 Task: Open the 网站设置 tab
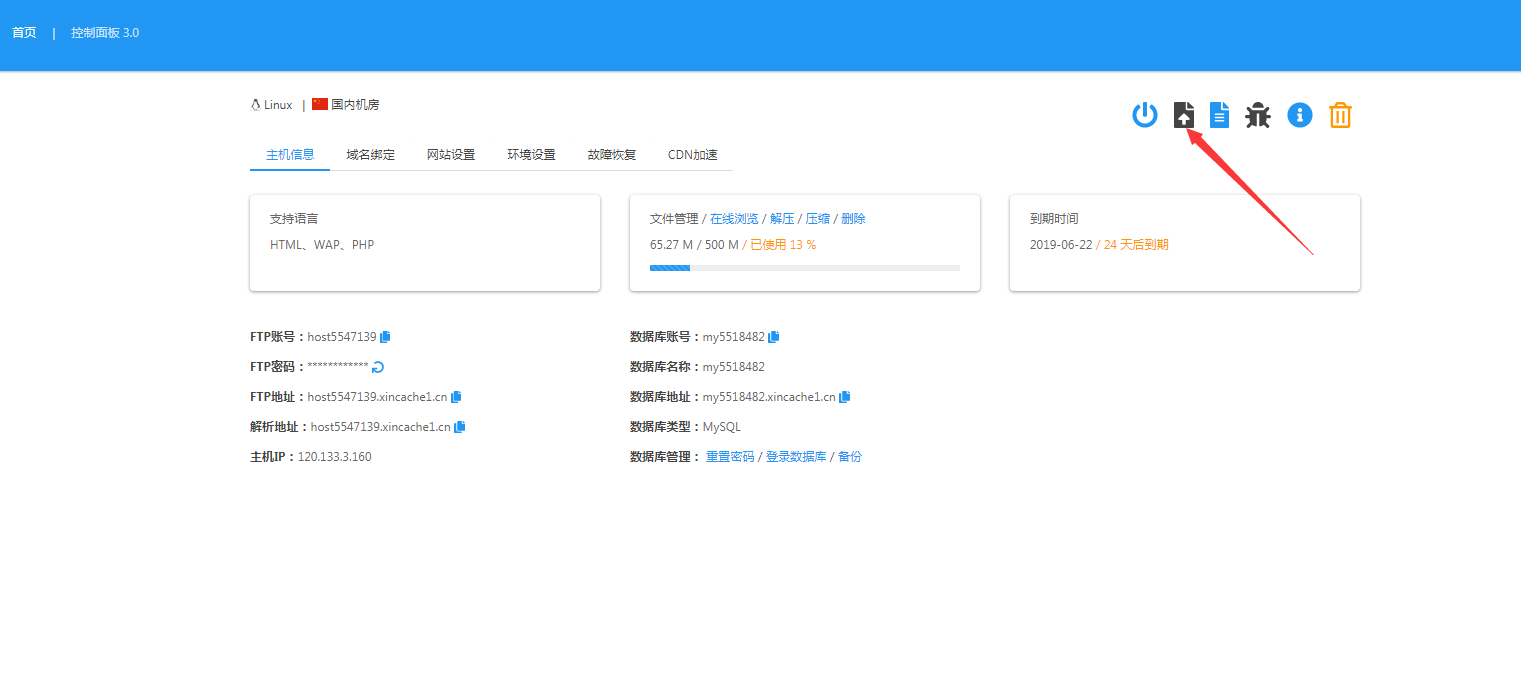[x=451, y=155]
